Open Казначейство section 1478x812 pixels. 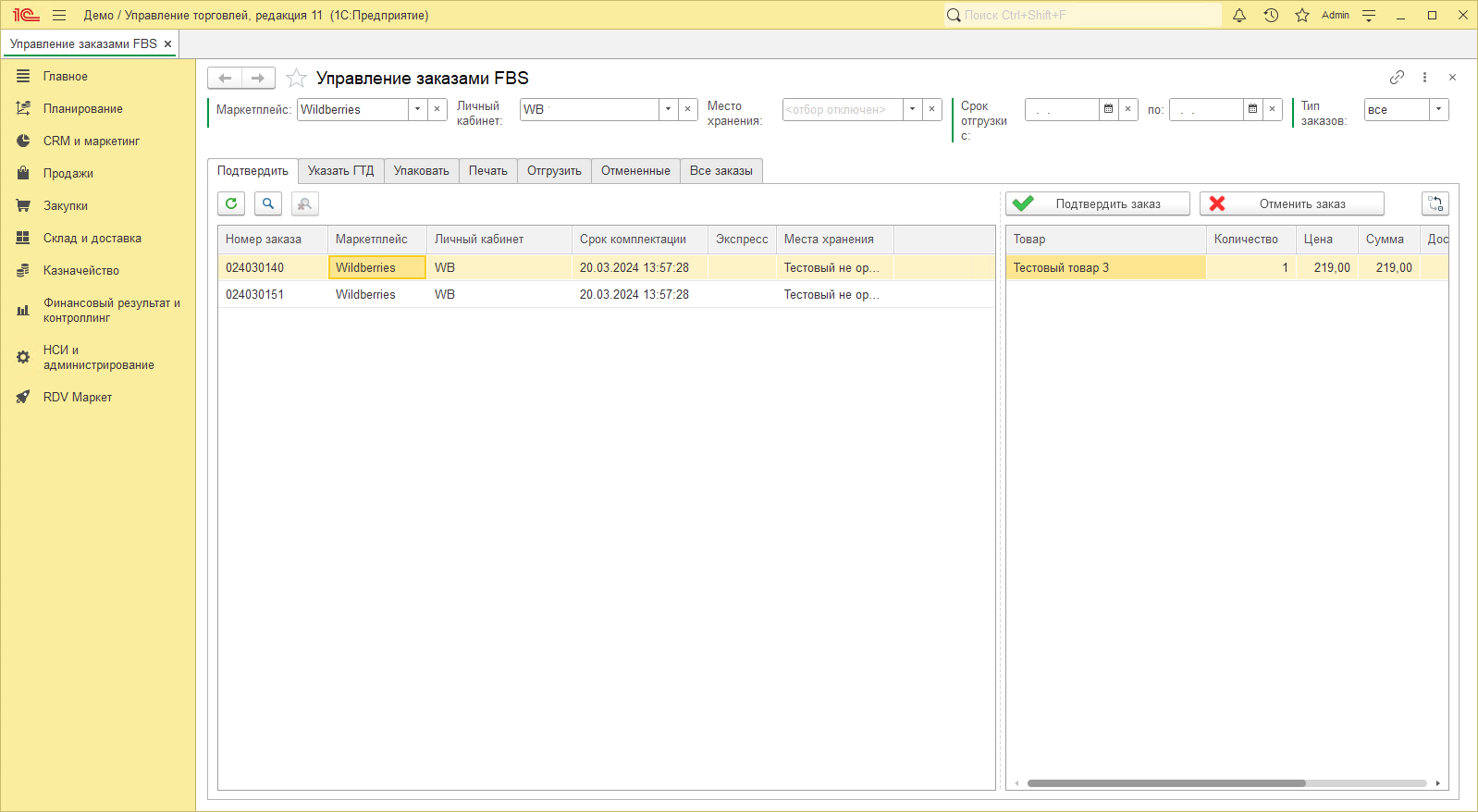(x=98, y=270)
